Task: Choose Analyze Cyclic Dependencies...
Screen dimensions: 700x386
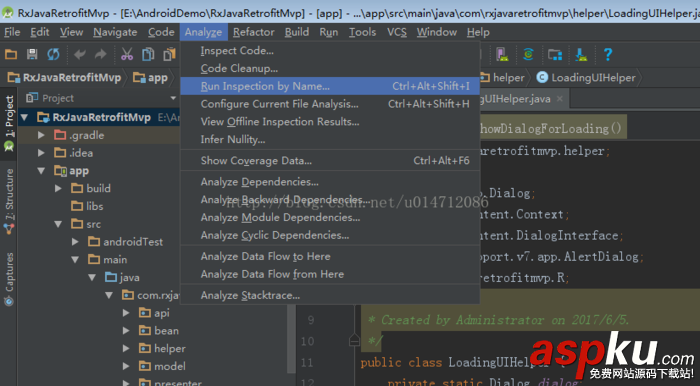Action: (330, 235)
